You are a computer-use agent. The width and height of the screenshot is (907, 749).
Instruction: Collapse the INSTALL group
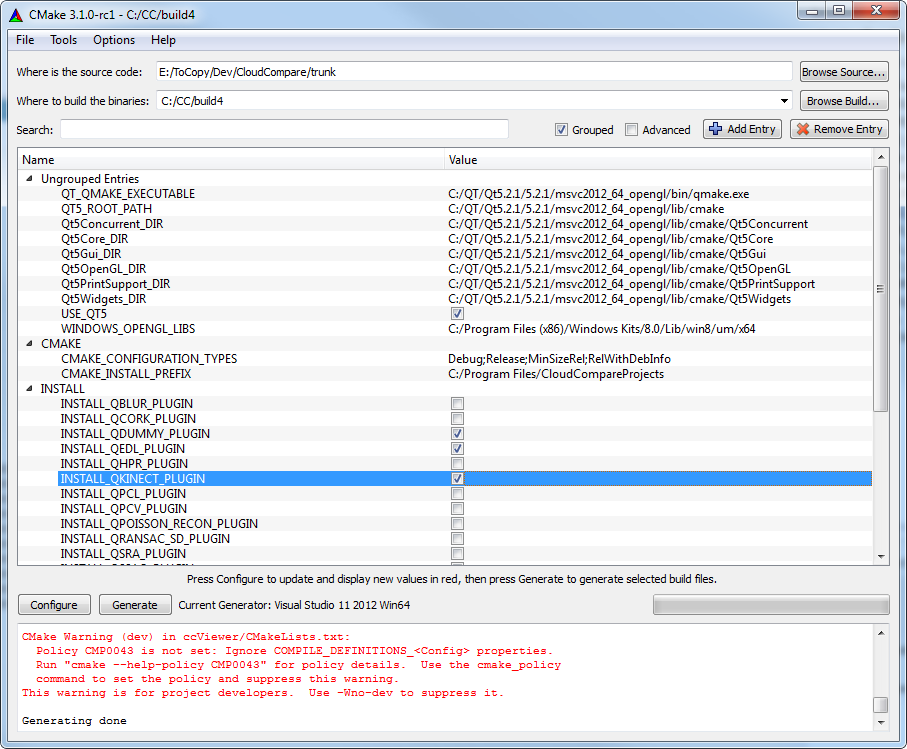point(28,388)
